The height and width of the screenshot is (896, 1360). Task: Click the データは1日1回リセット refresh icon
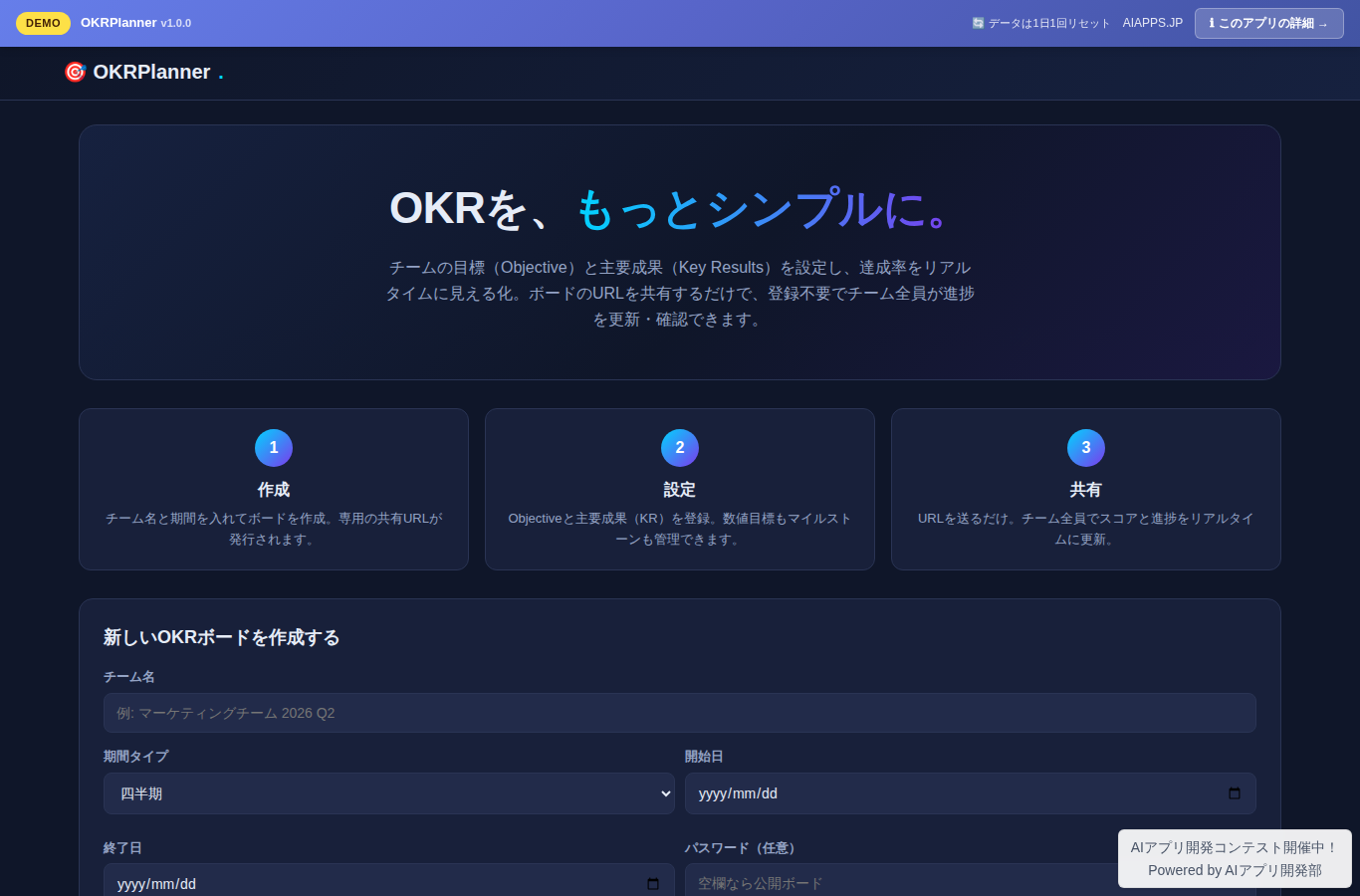coord(978,23)
